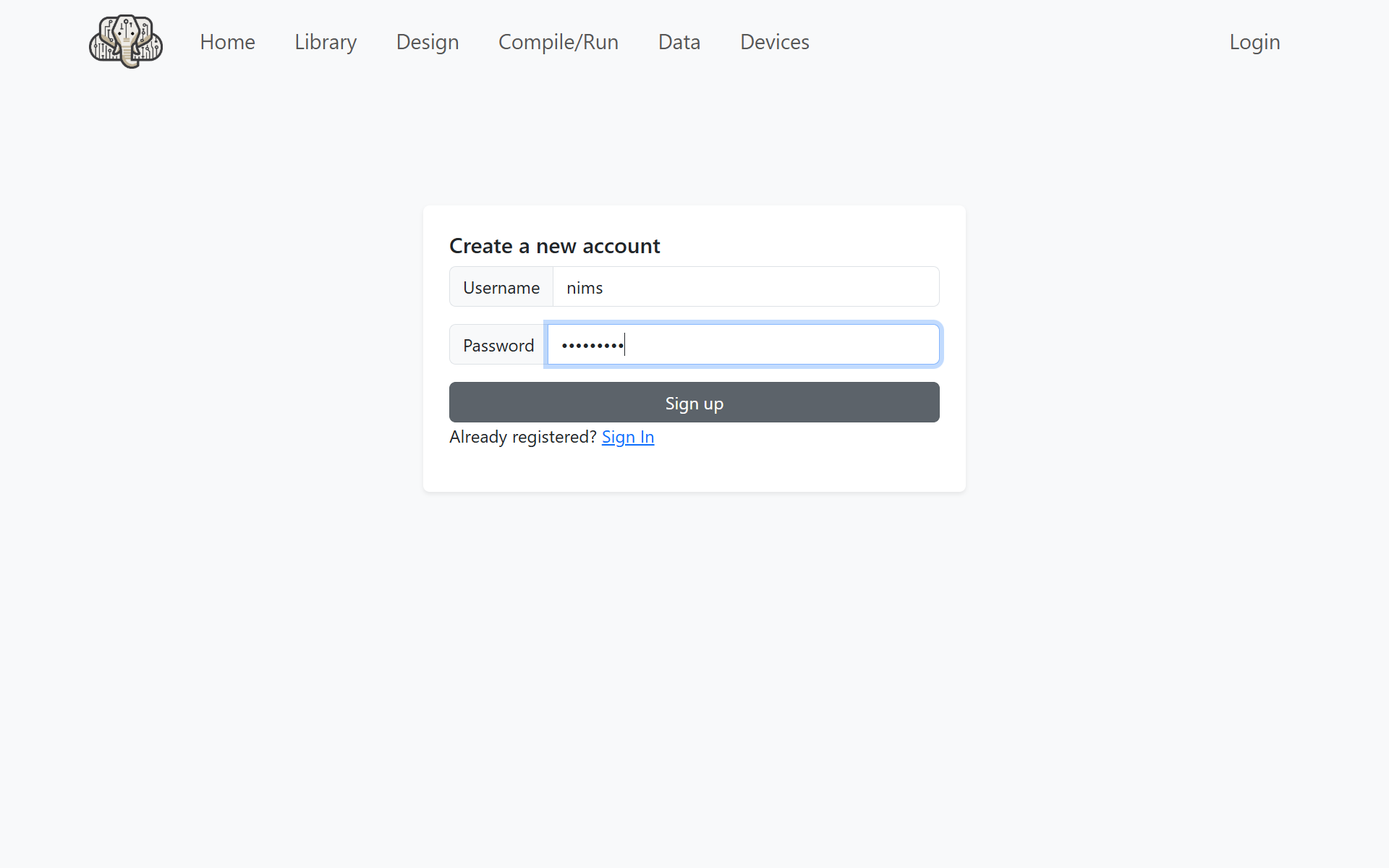
Task: Click the Password label box
Action: coord(498,346)
